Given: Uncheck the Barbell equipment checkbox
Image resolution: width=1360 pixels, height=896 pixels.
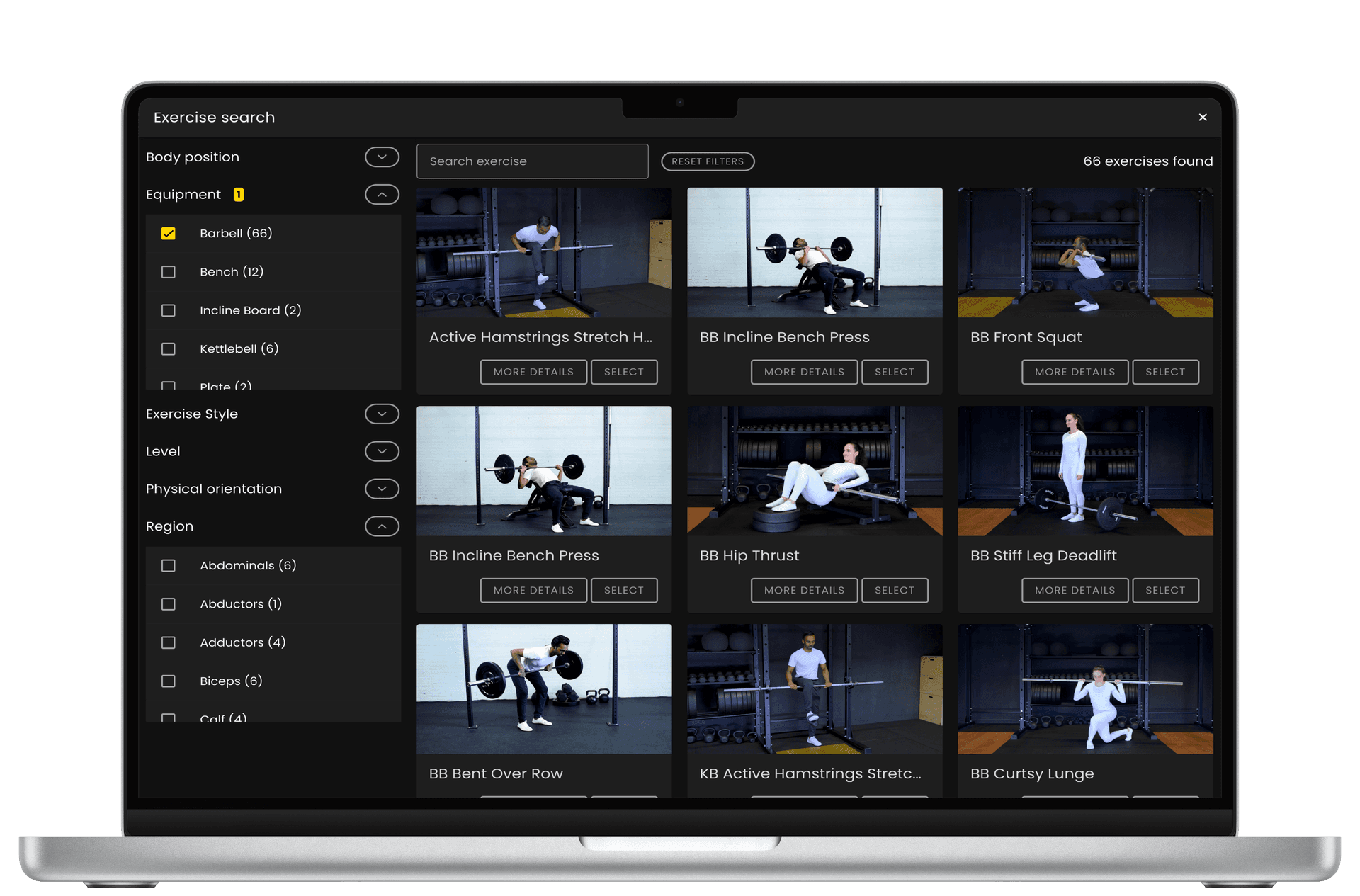Looking at the screenshot, I should coord(169,234).
